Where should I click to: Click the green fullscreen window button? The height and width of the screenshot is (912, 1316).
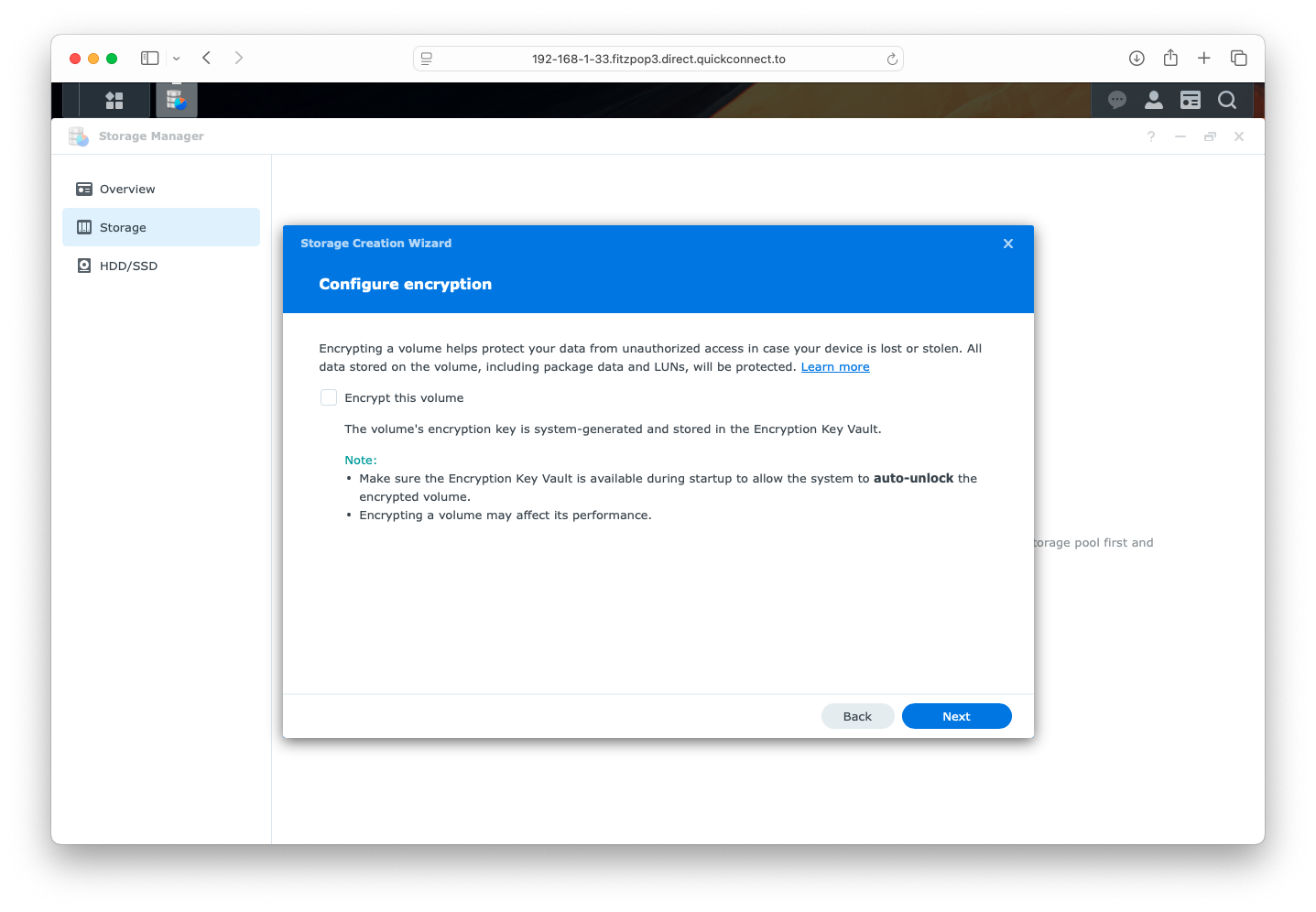click(x=112, y=59)
